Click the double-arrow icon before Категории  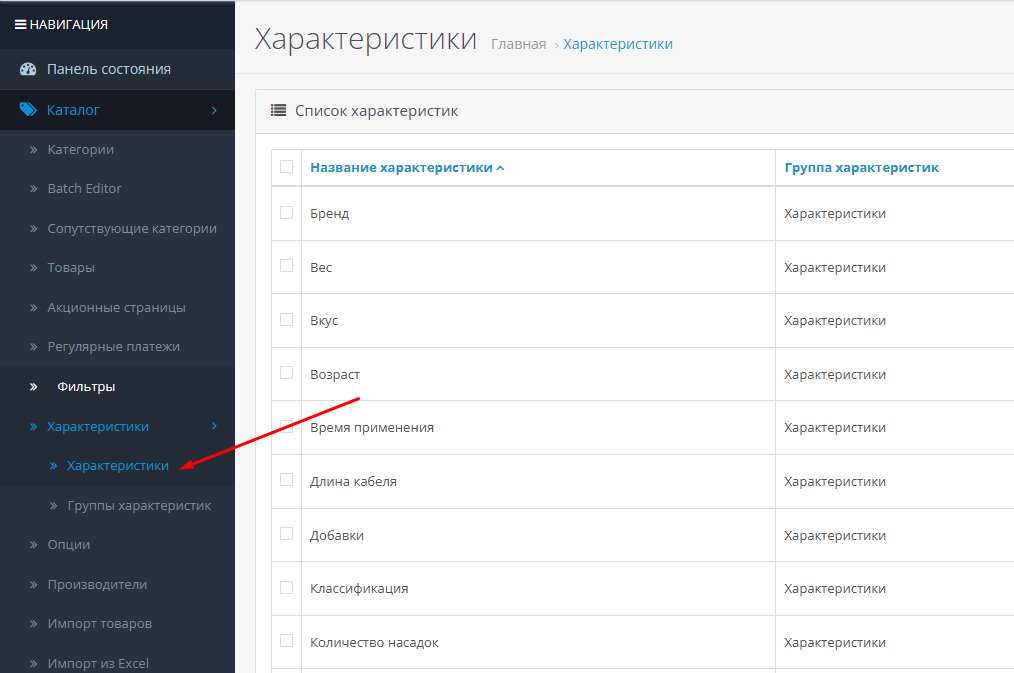tap(33, 150)
